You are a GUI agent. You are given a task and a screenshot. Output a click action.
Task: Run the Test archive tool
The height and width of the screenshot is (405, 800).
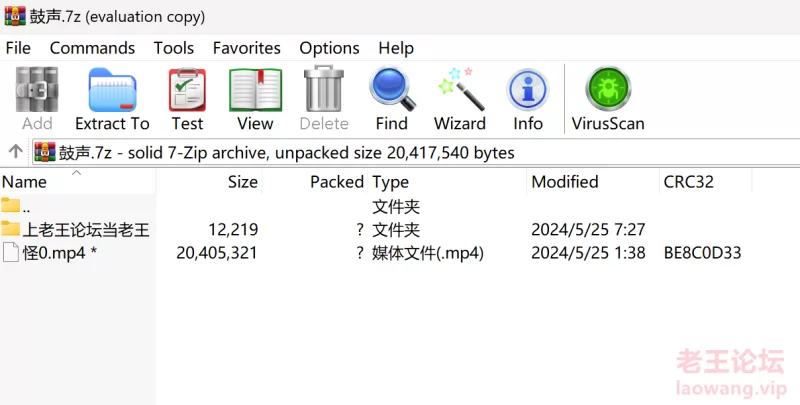187,99
